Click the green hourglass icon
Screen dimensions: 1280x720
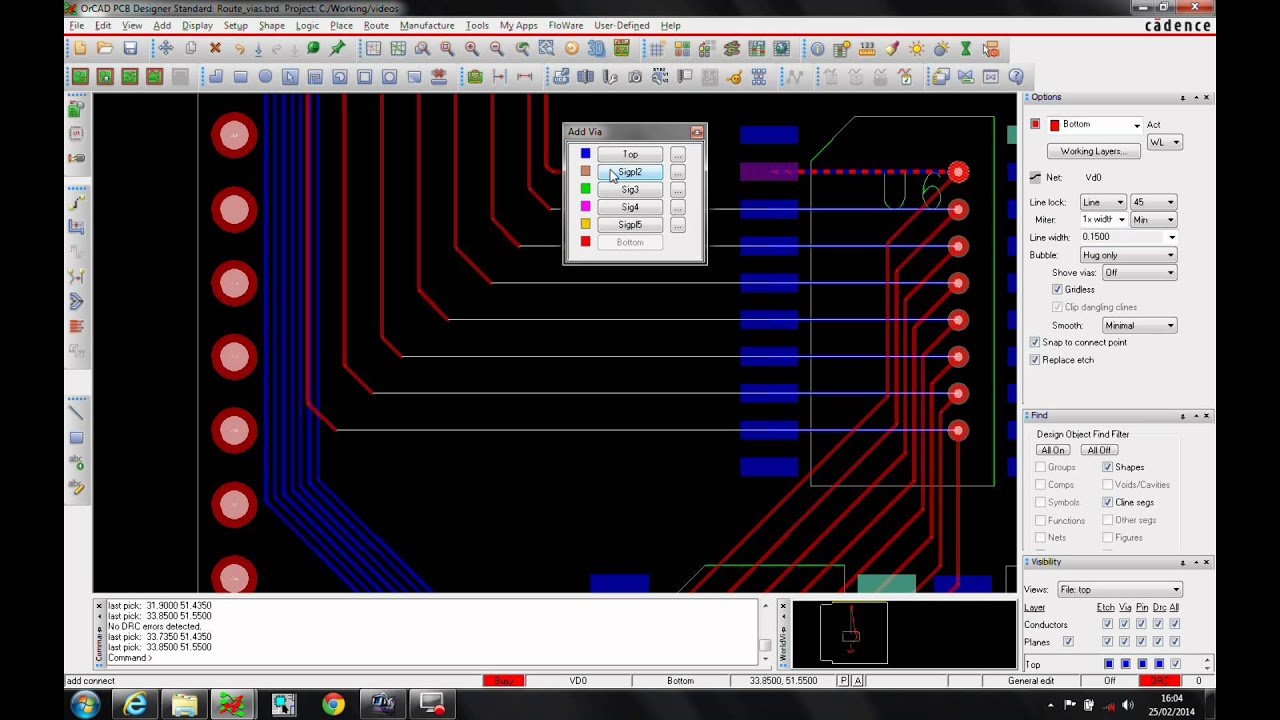coord(966,48)
